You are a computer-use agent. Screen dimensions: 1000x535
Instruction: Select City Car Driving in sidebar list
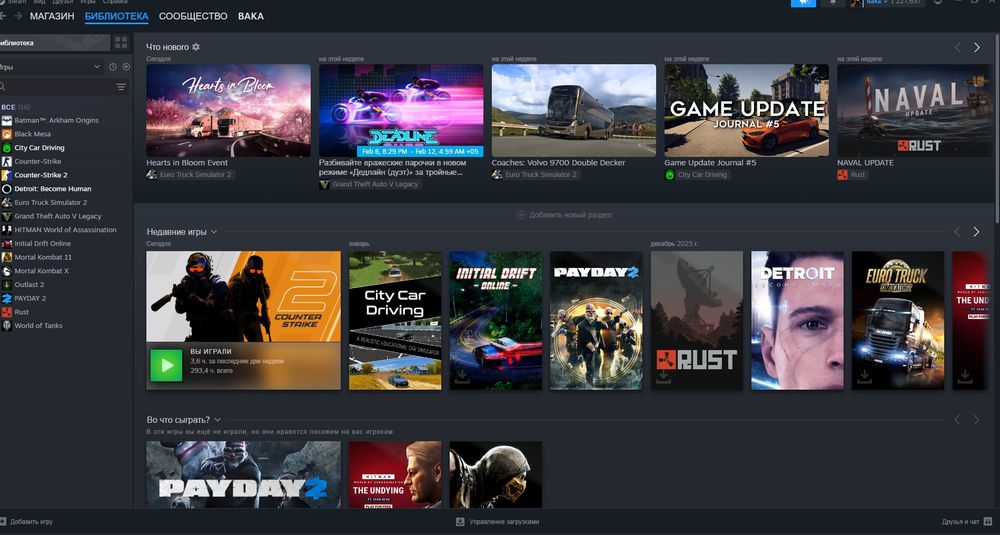click(x=40, y=148)
